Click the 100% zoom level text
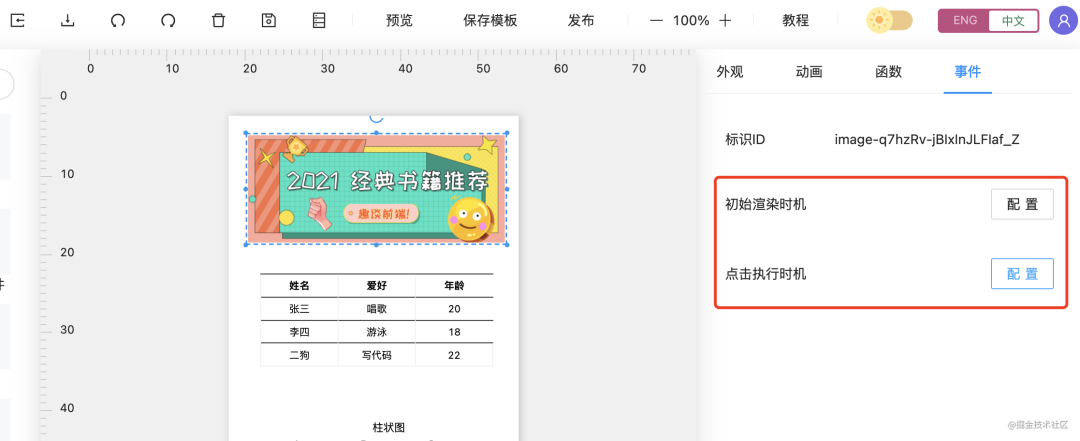This screenshot has height=441, width=1080. tap(691, 21)
